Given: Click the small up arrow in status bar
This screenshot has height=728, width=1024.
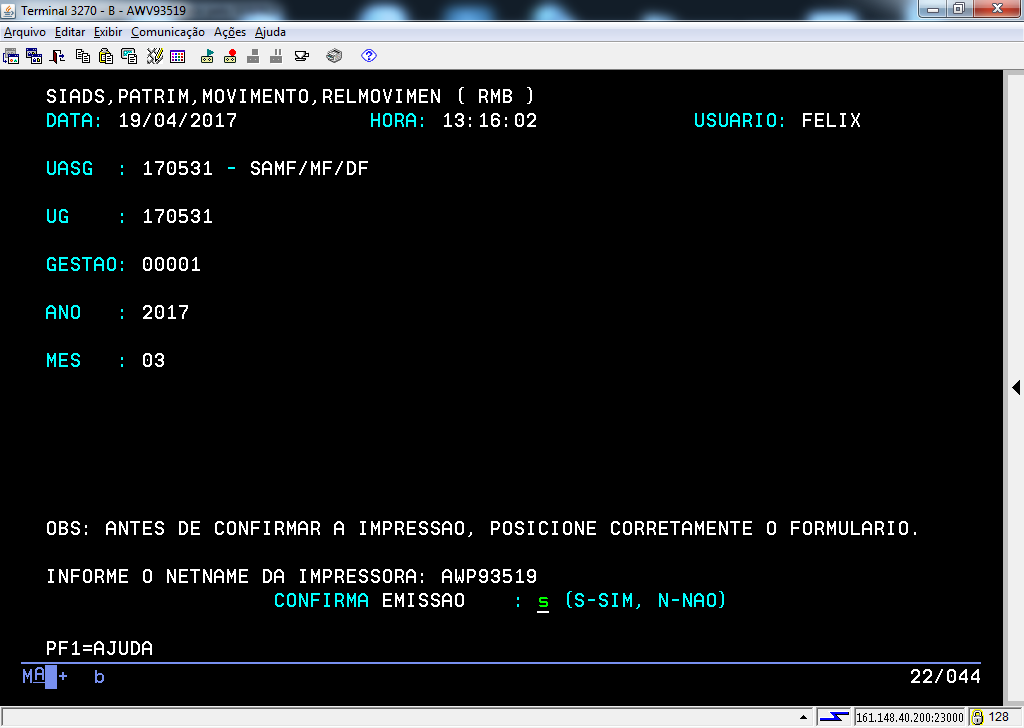Looking at the screenshot, I should (x=803, y=717).
